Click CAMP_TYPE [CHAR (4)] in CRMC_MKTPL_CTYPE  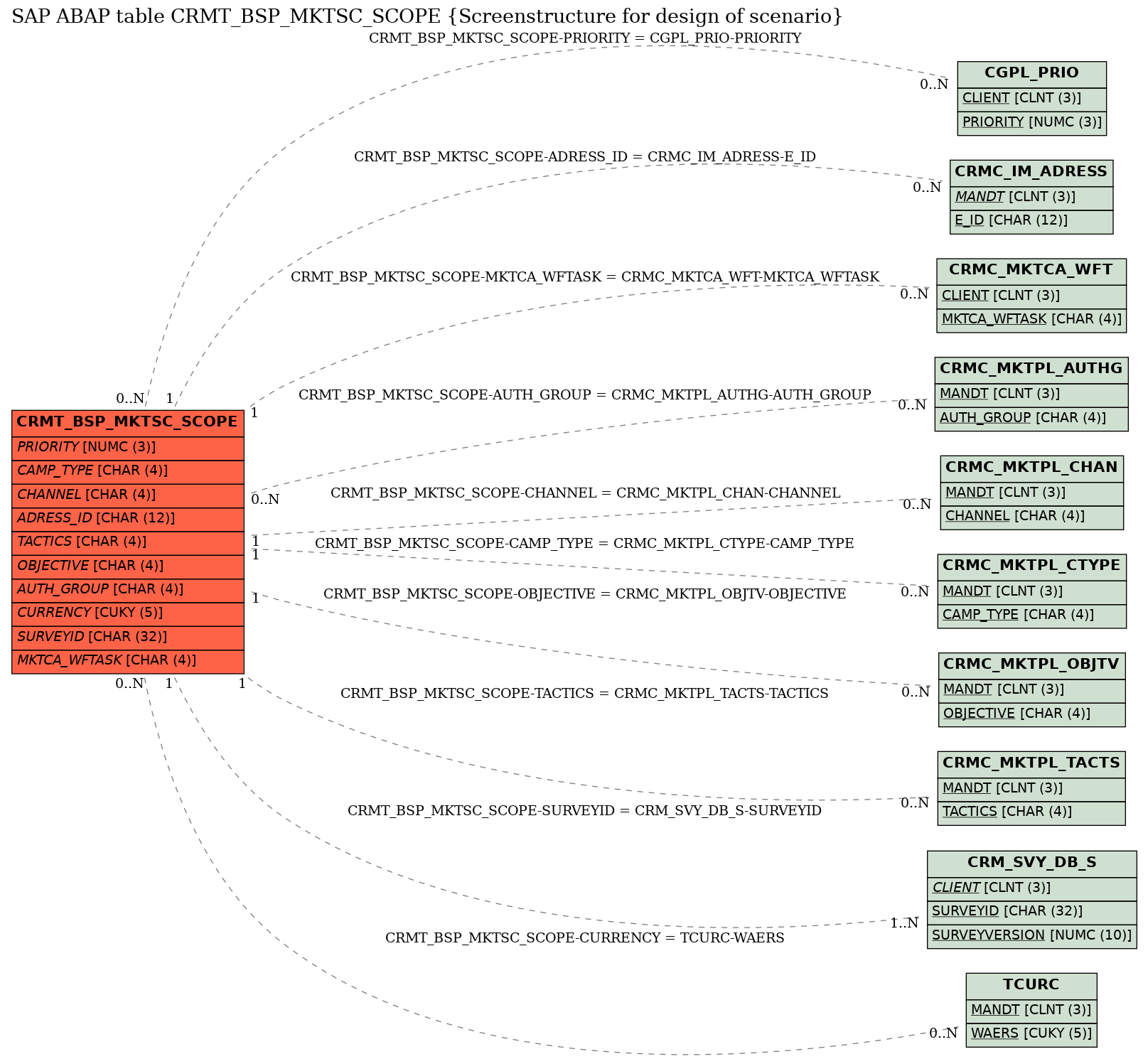coord(1032,615)
